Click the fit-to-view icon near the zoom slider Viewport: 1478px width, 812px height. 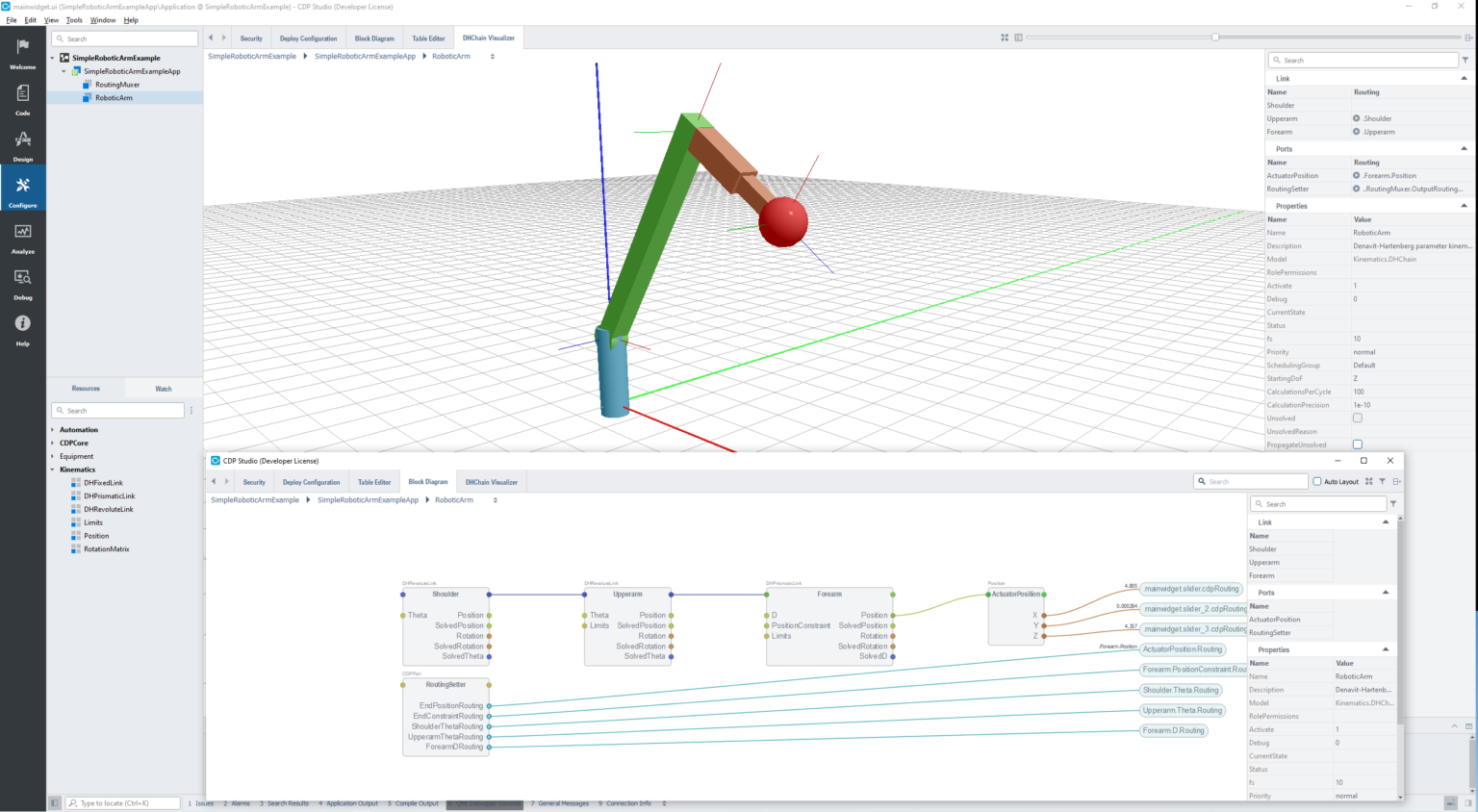[1004, 37]
